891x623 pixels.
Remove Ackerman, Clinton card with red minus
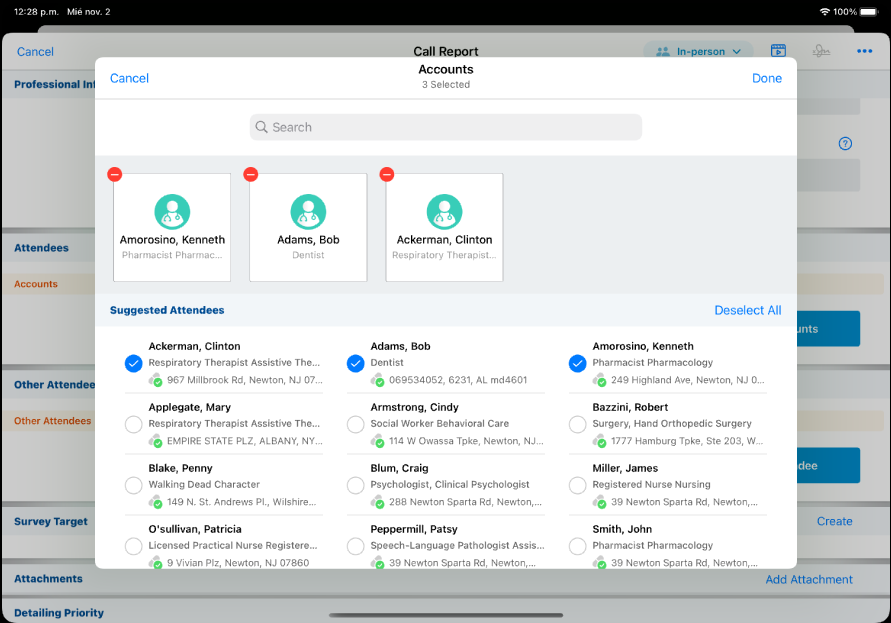(387, 174)
